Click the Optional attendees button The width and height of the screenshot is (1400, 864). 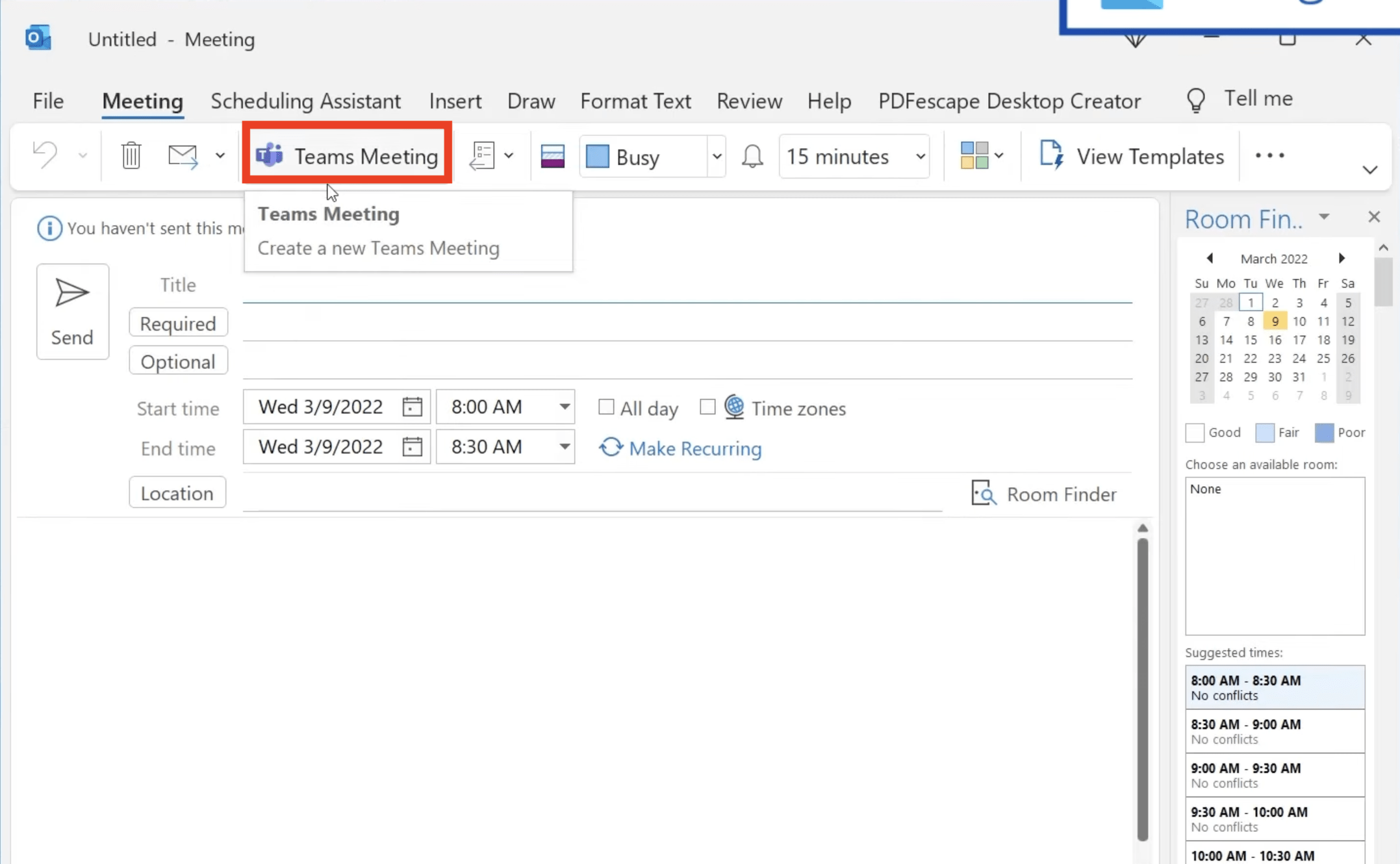[178, 361]
